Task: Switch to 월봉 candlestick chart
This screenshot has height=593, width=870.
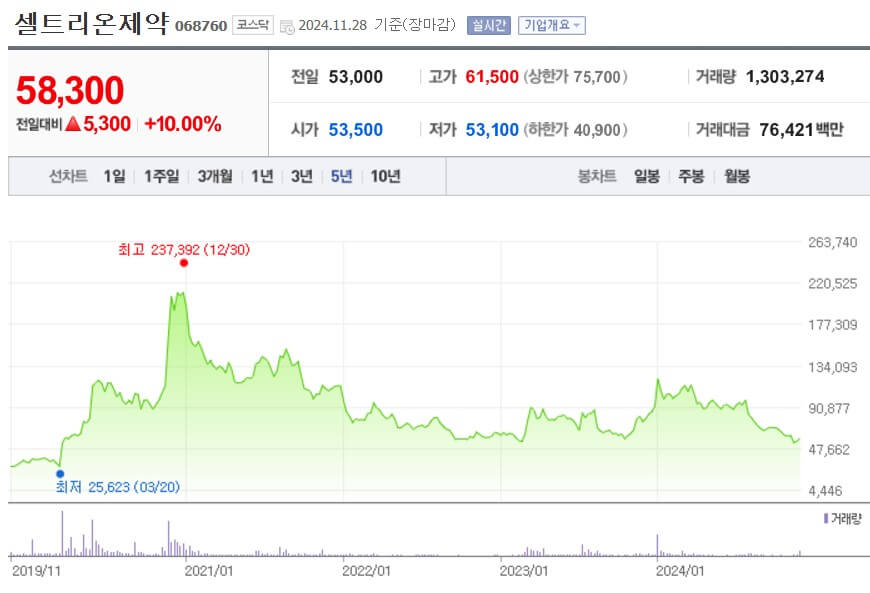Action: pos(737,176)
